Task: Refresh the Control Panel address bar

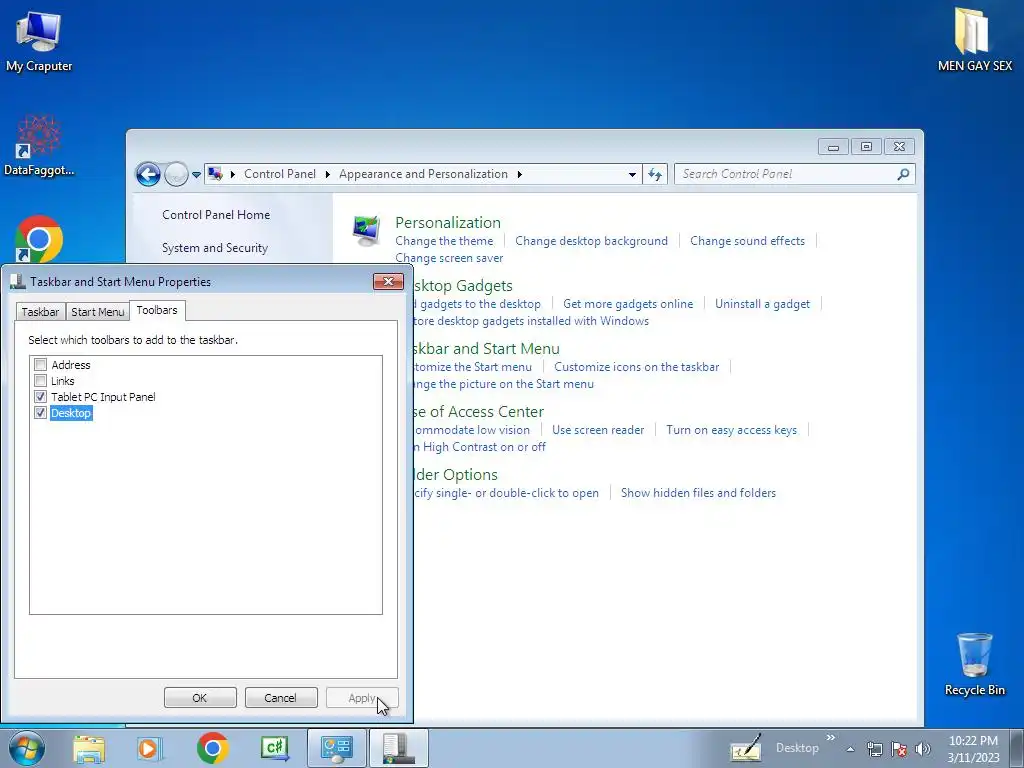Action: 655,174
